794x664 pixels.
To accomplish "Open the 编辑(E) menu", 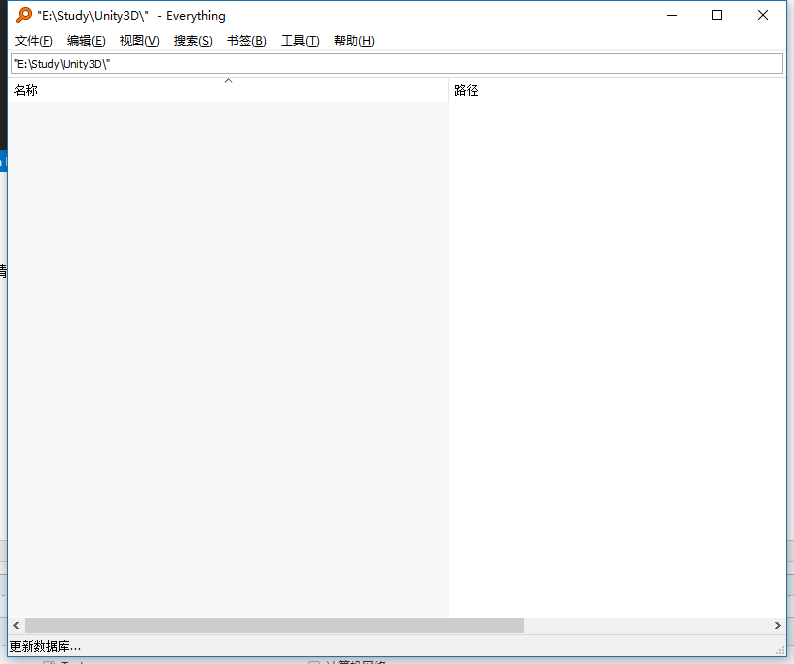I will point(86,41).
